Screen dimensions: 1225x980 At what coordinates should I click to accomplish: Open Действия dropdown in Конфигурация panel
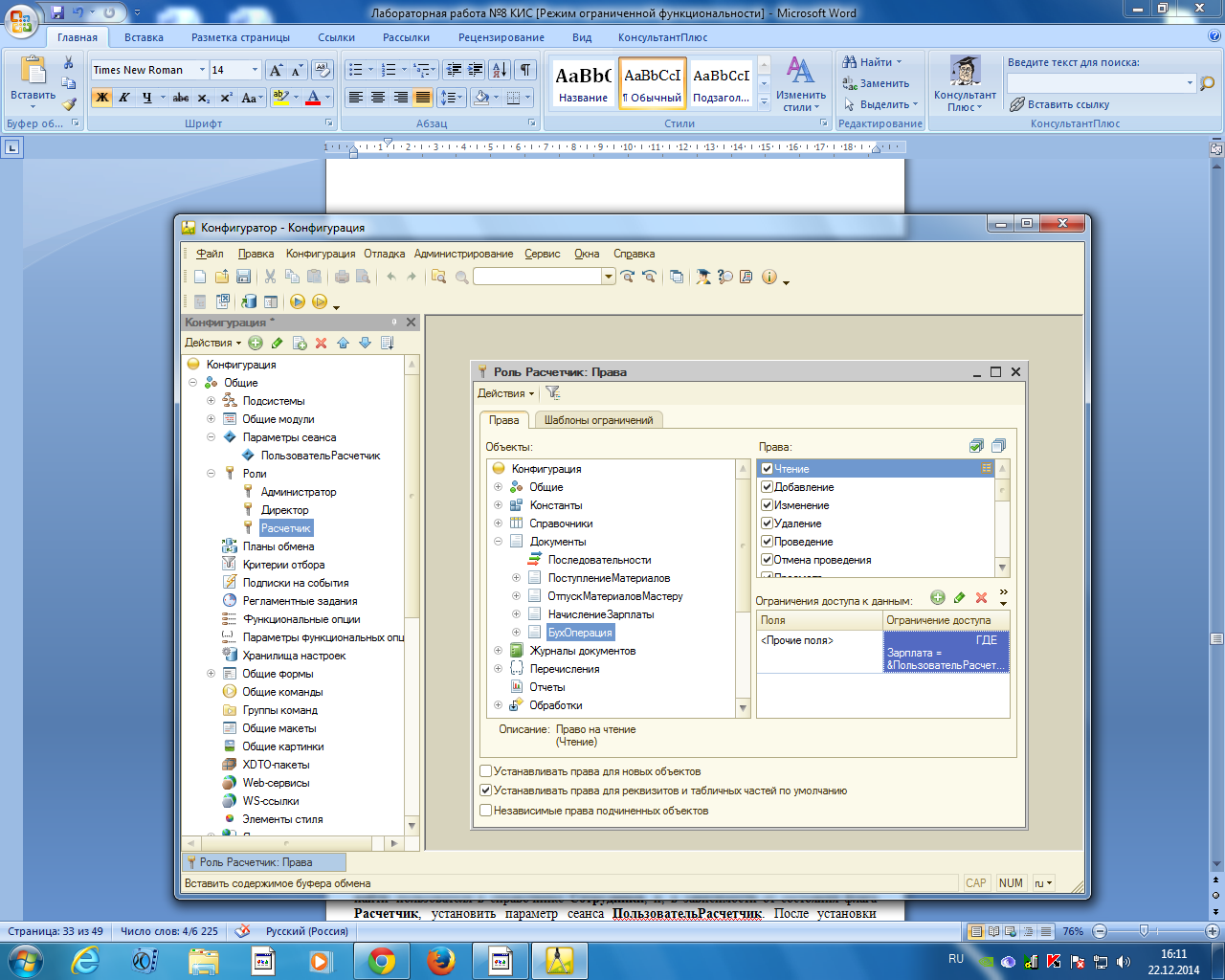pos(213,343)
